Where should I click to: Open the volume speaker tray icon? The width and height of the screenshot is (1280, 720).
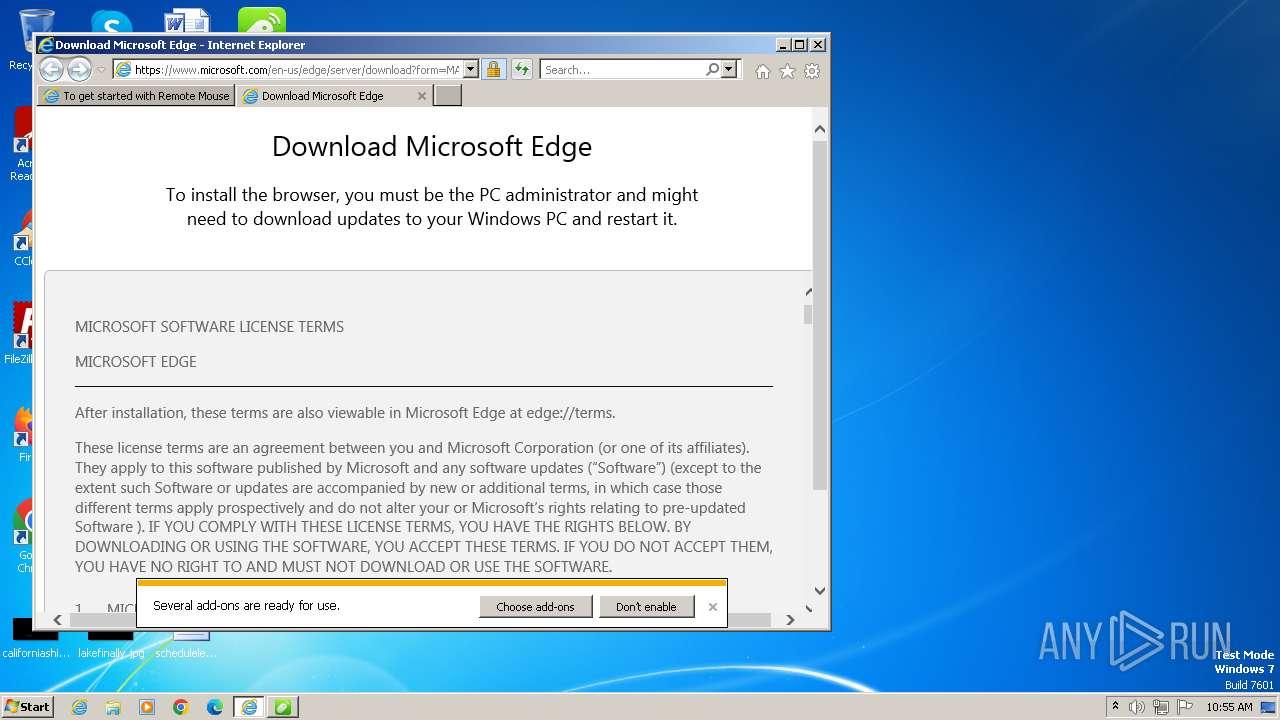click(x=1137, y=707)
